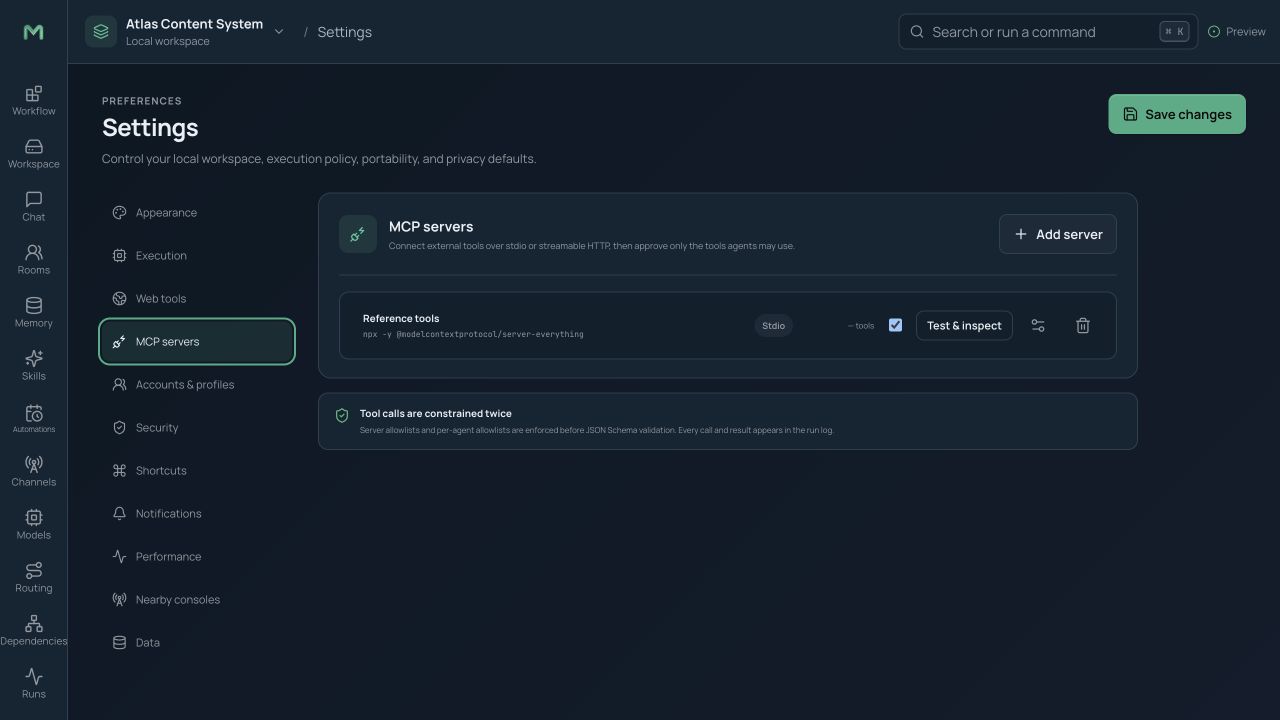Select the Web tools settings tab
Screen dimensions: 1280x720
click(197, 299)
